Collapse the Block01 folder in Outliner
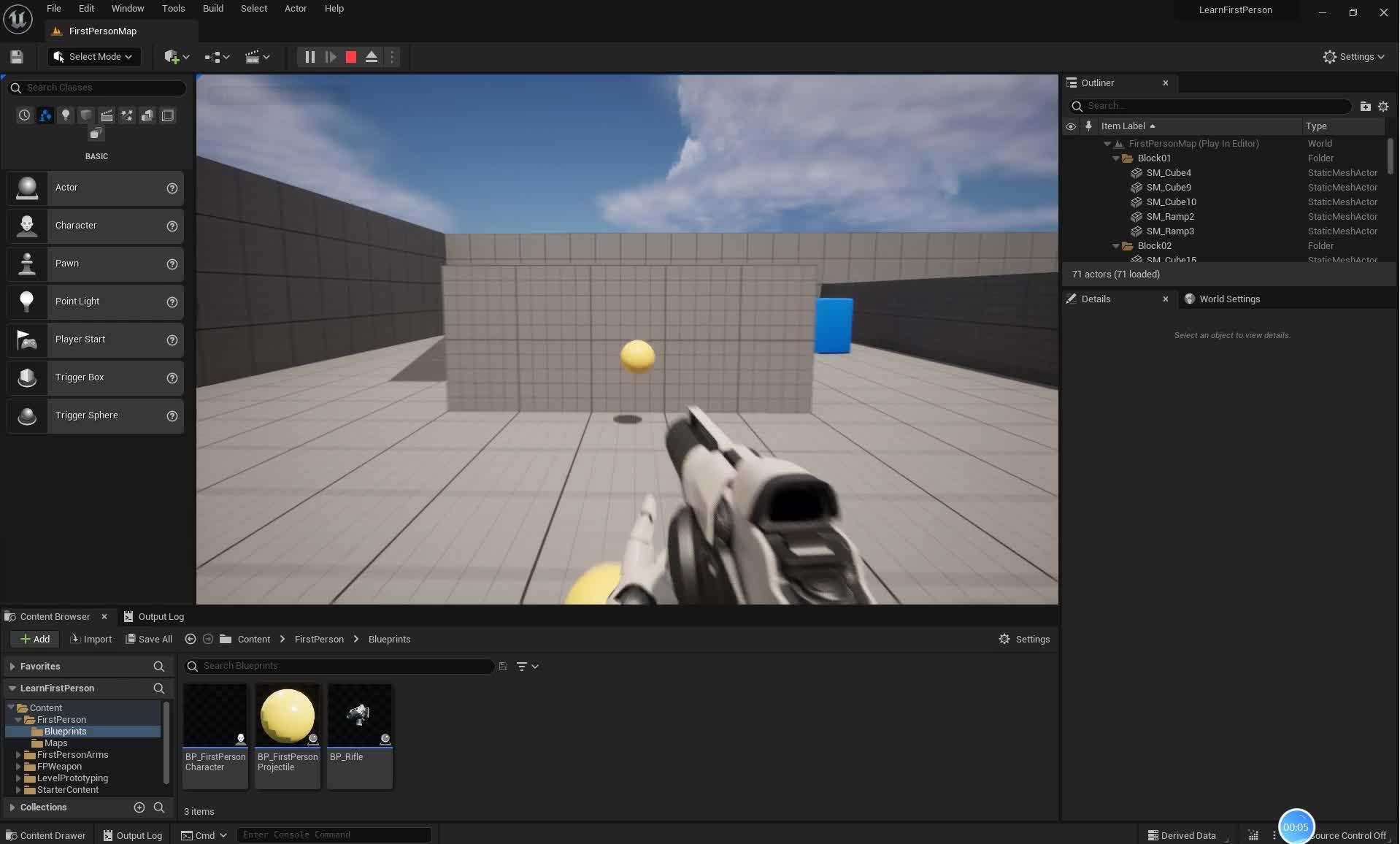 tap(1115, 158)
